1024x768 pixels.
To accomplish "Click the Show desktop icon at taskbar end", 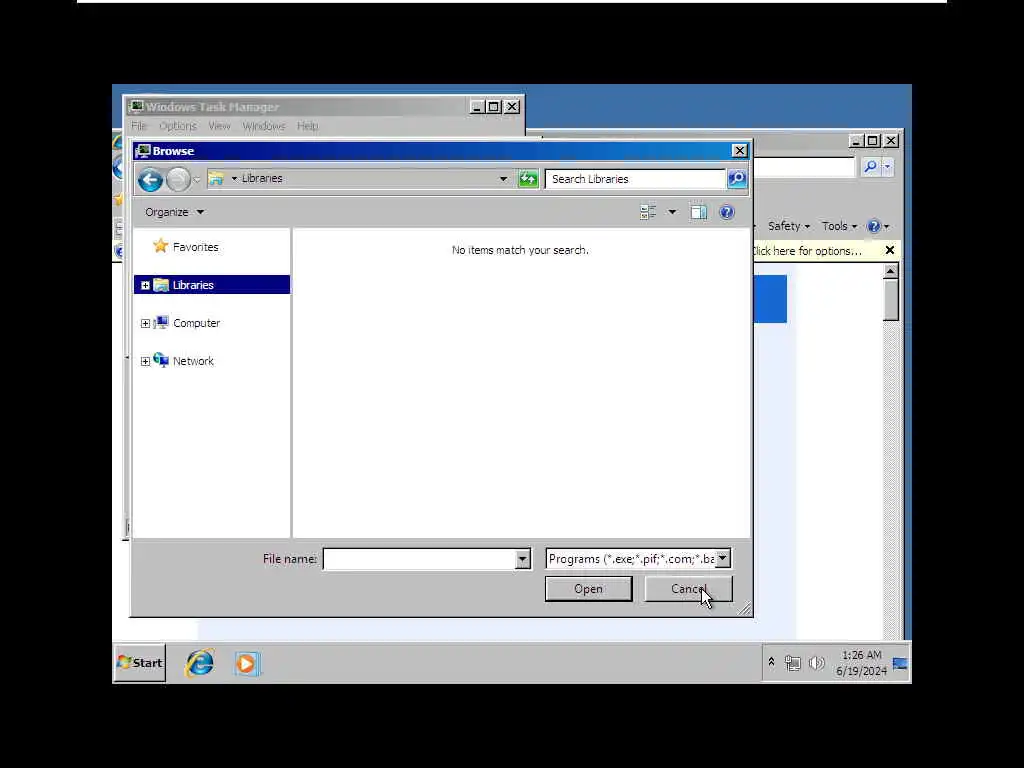I will [x=901, y=664].
